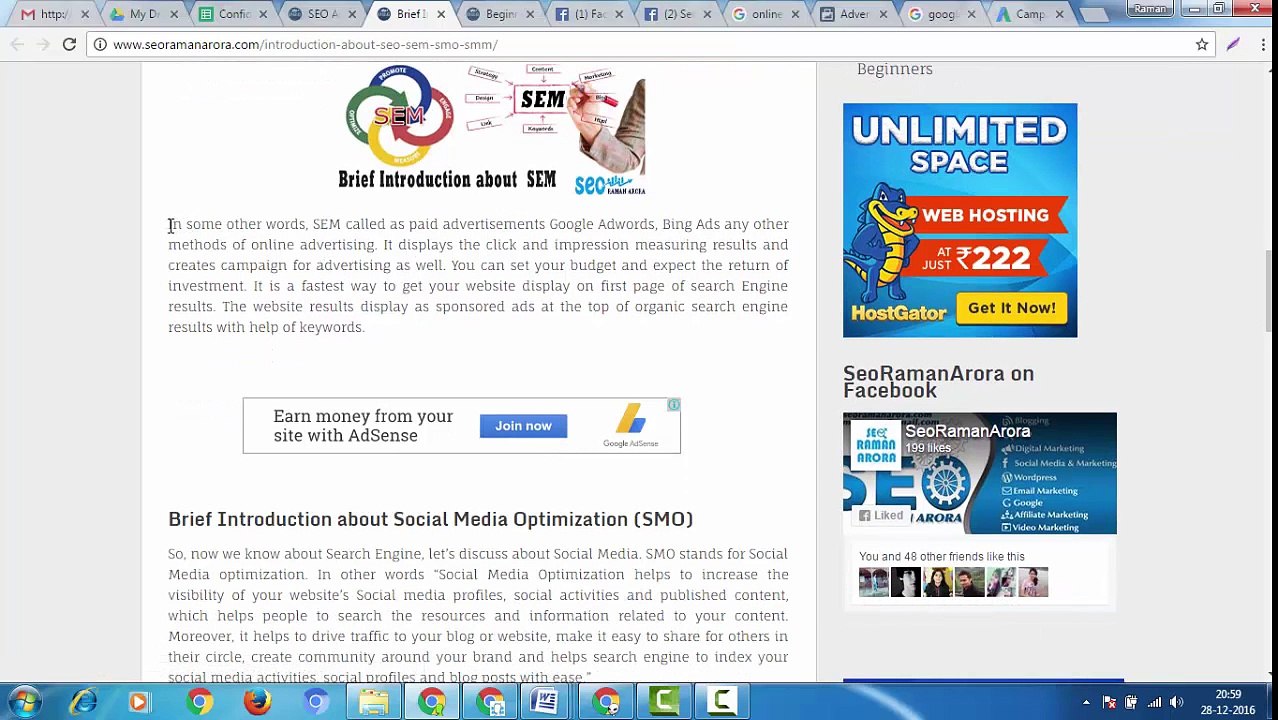The height and width of the screenshot is (720, 1278).
Task: Click the 'Brief Introduction about Social Media Optimization' heading
Action: click(x=430, y=519)
